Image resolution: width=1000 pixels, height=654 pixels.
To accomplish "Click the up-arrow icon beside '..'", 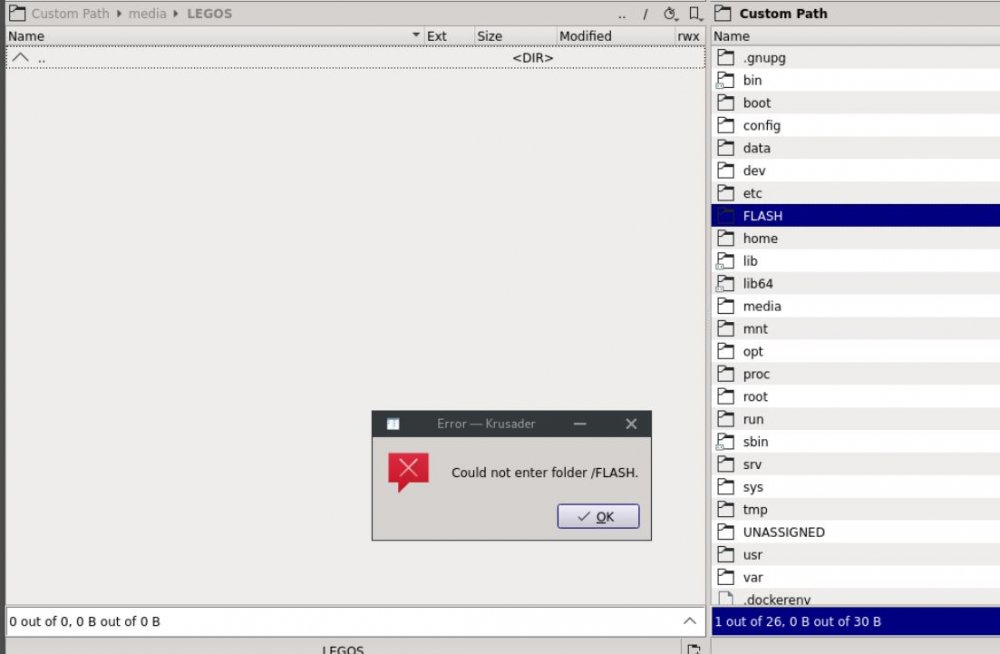I will [20, 57].
